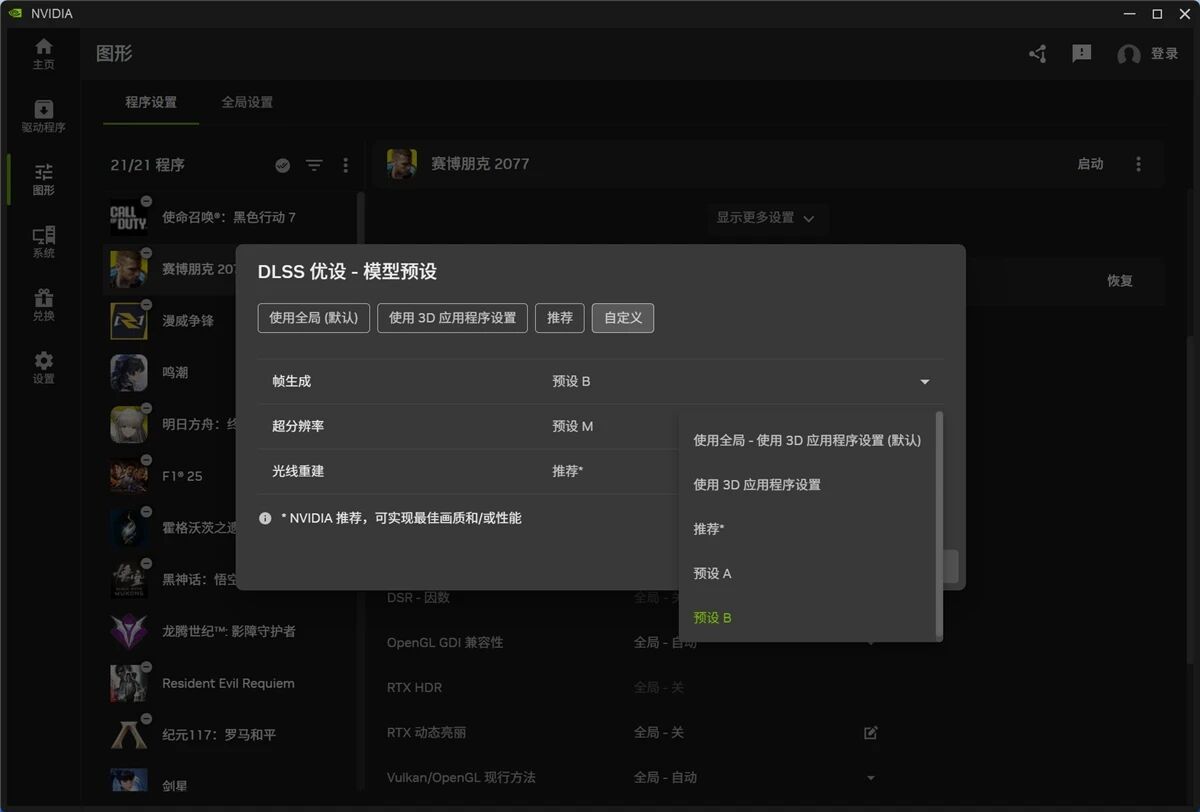1200x812 pixels.
Task: Select 使命召唤: 黑色行动 7 in program list
Action: click(229, 217)
